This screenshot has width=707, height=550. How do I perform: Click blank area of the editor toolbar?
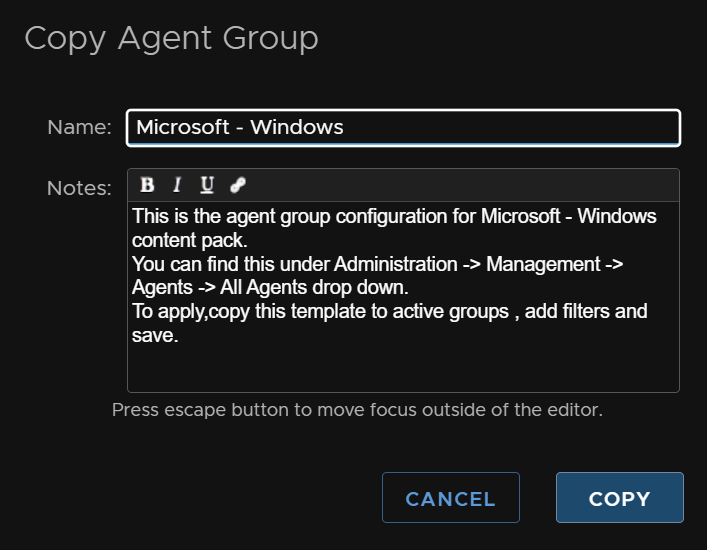click(460, 185)
